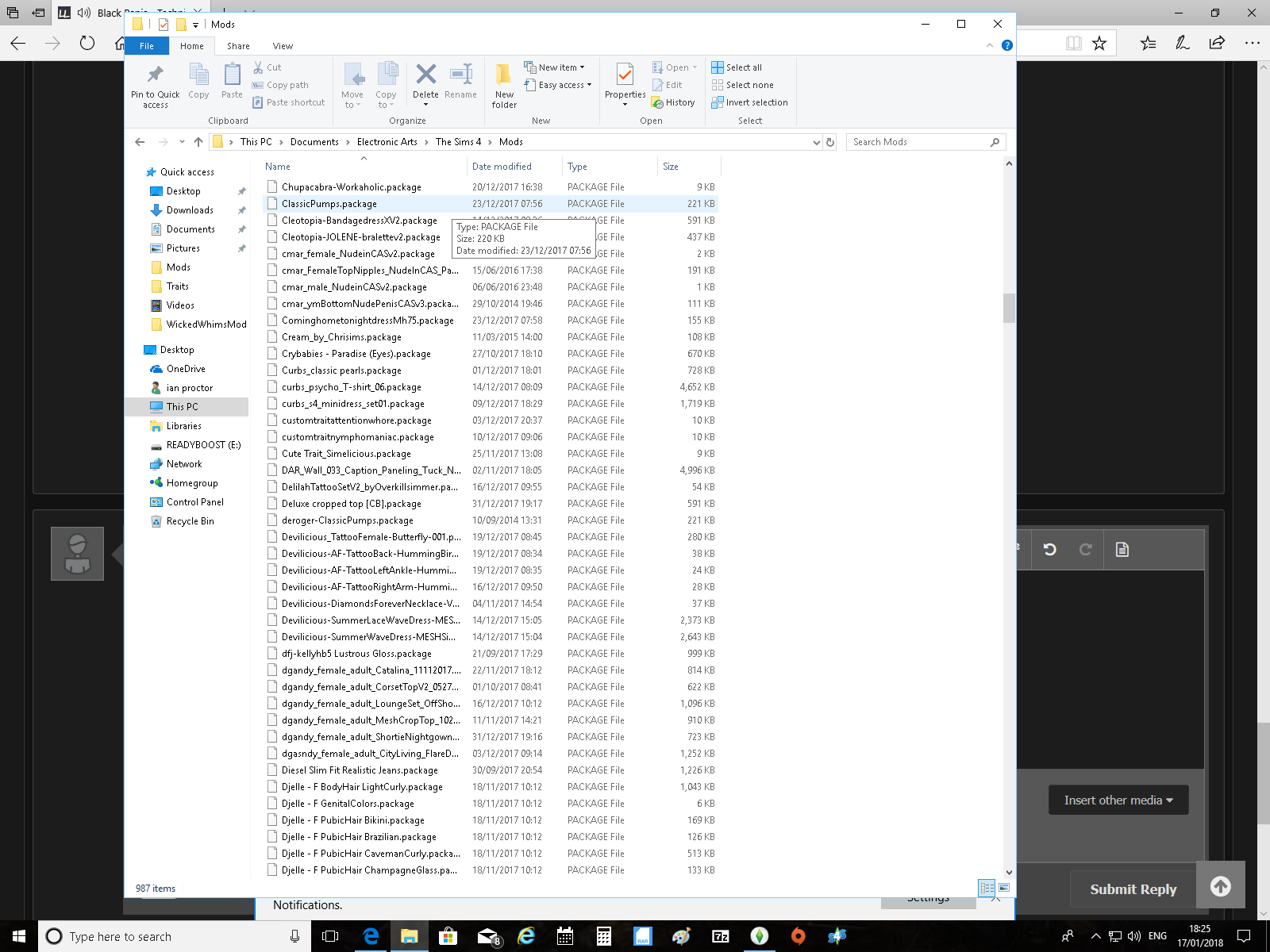Go back in Explorer navigation

(x=140, y=142)
